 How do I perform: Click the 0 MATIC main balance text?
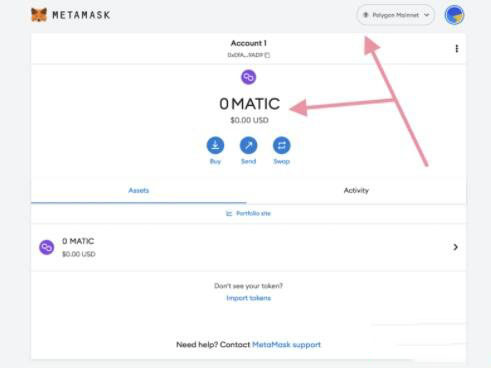(x=249, y=104)
